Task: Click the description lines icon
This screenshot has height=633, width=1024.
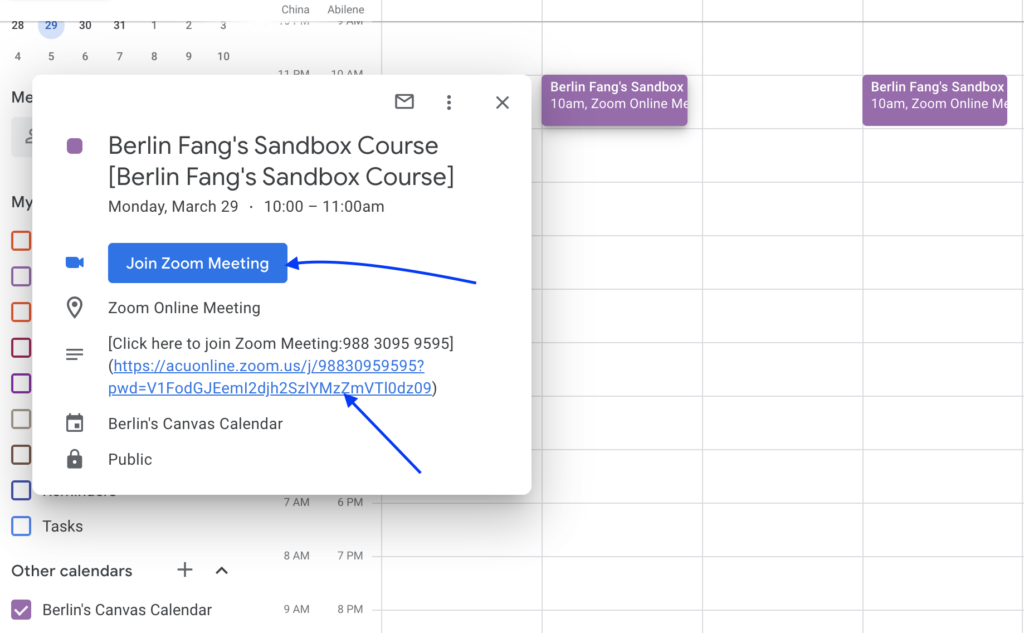Action: (75, 354)
